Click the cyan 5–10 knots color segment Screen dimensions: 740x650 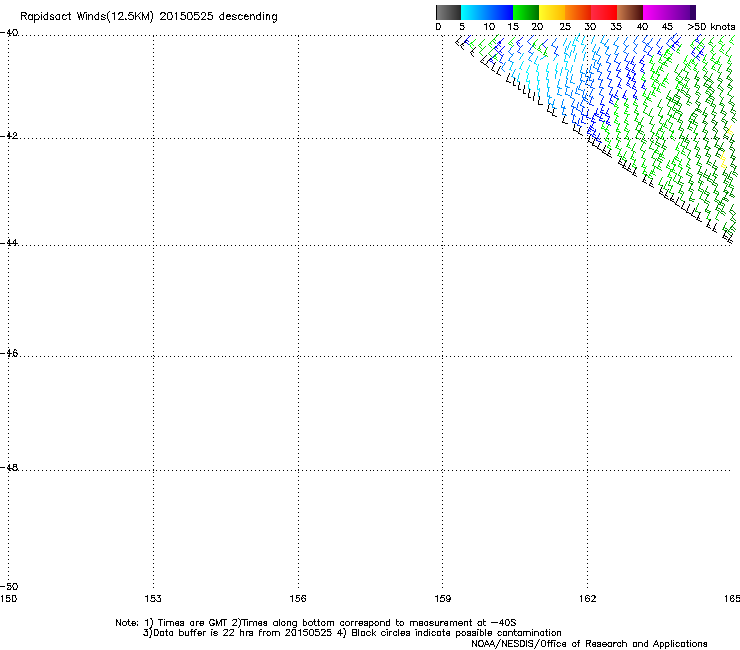(474, 12)
